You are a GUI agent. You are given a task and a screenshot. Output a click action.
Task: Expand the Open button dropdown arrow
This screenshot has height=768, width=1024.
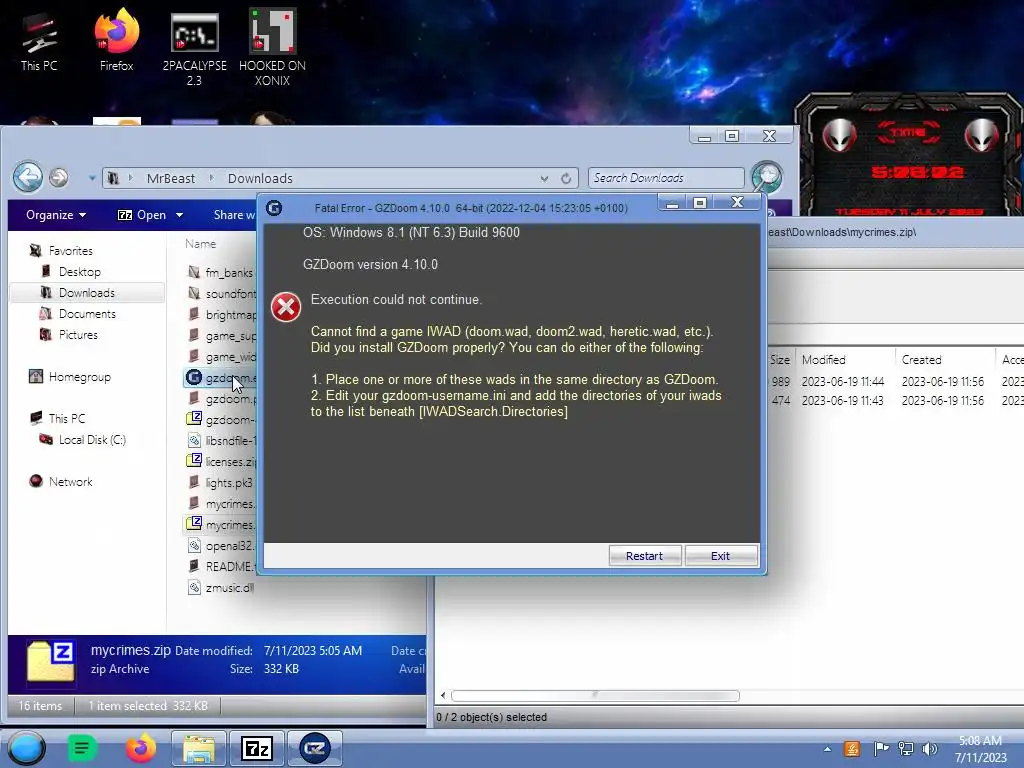point(180,215)
